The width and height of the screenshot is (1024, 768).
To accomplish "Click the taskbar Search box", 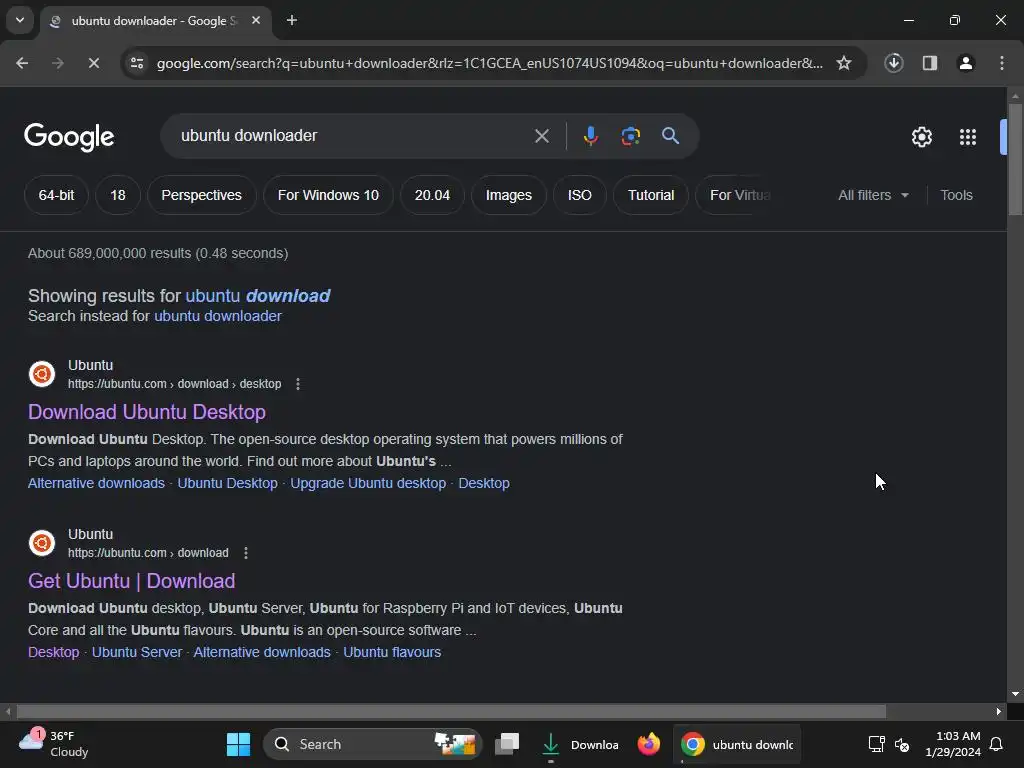I will 372,744.
